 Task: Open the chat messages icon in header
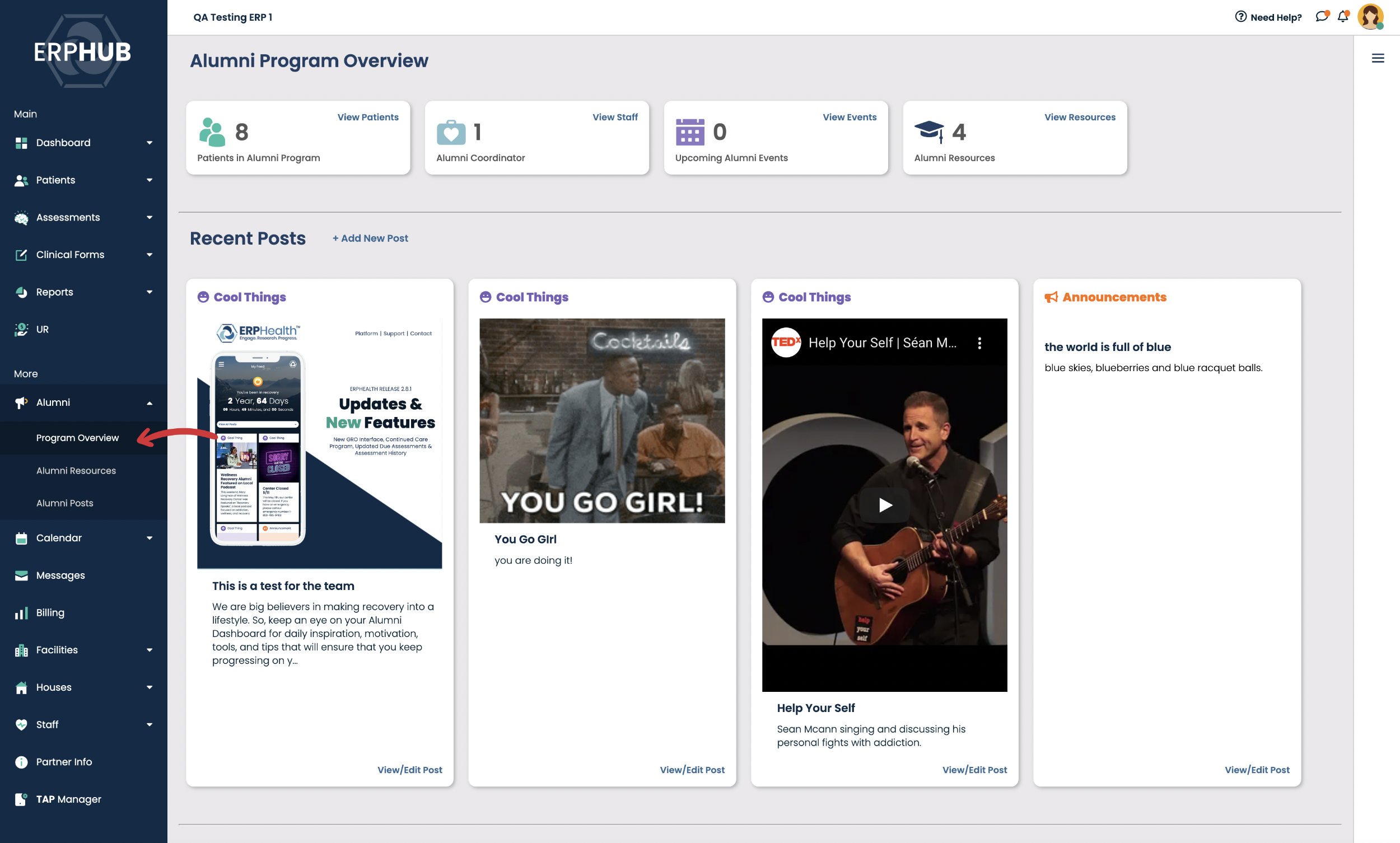point(1322,16)
